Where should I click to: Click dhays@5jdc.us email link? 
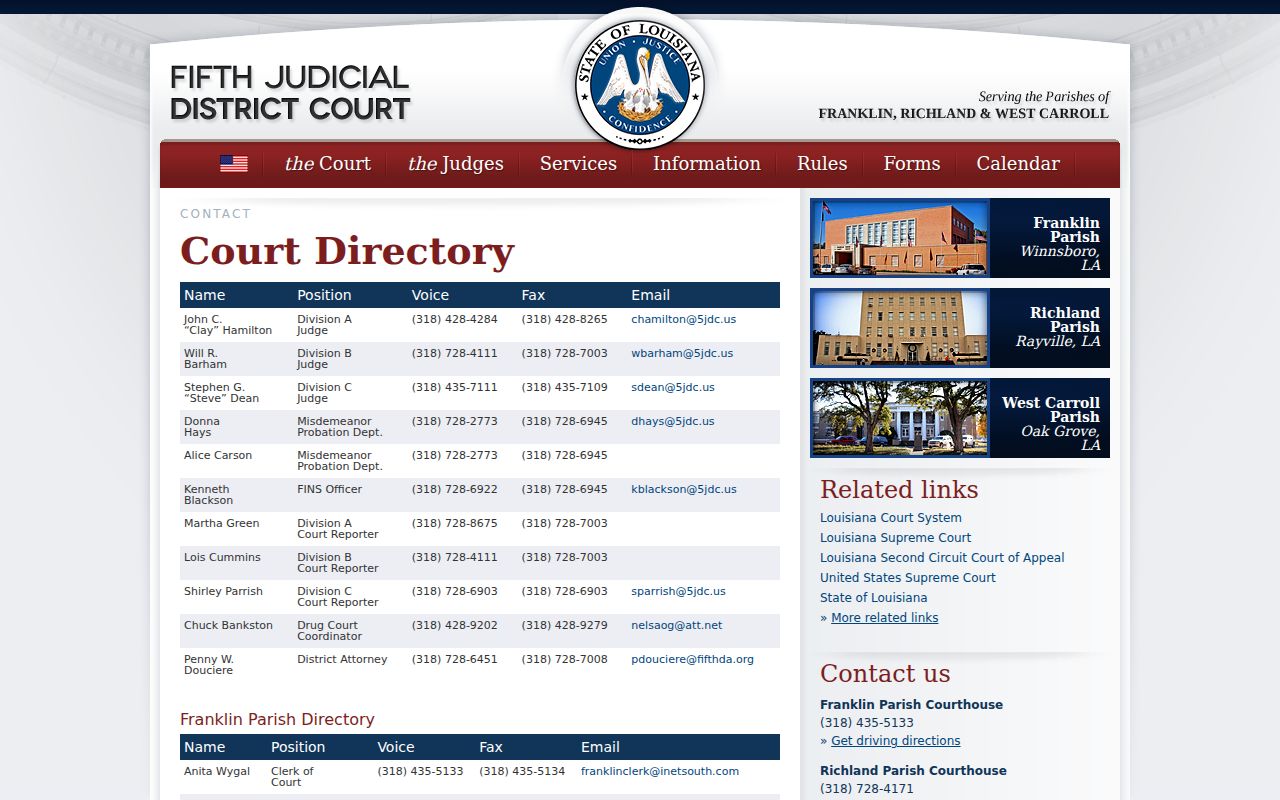673,422
